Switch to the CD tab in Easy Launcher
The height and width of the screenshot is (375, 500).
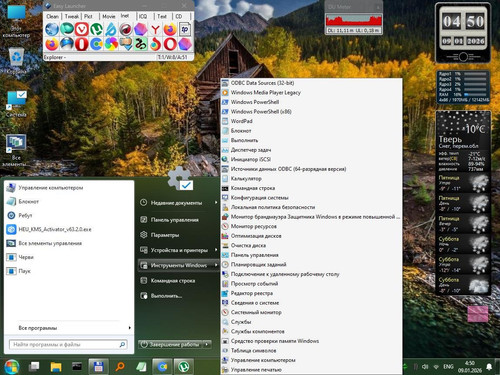[x=179, y=16]
